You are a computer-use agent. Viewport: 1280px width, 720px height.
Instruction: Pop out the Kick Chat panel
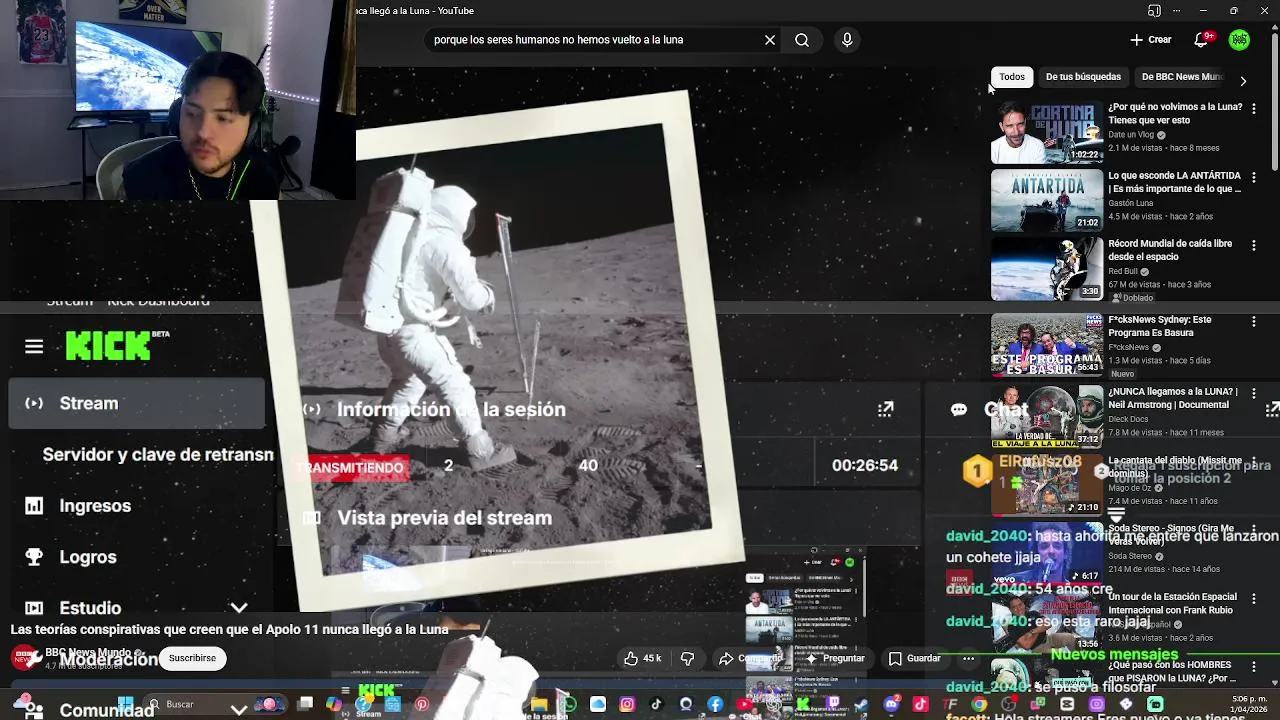tap(1272, 409)
